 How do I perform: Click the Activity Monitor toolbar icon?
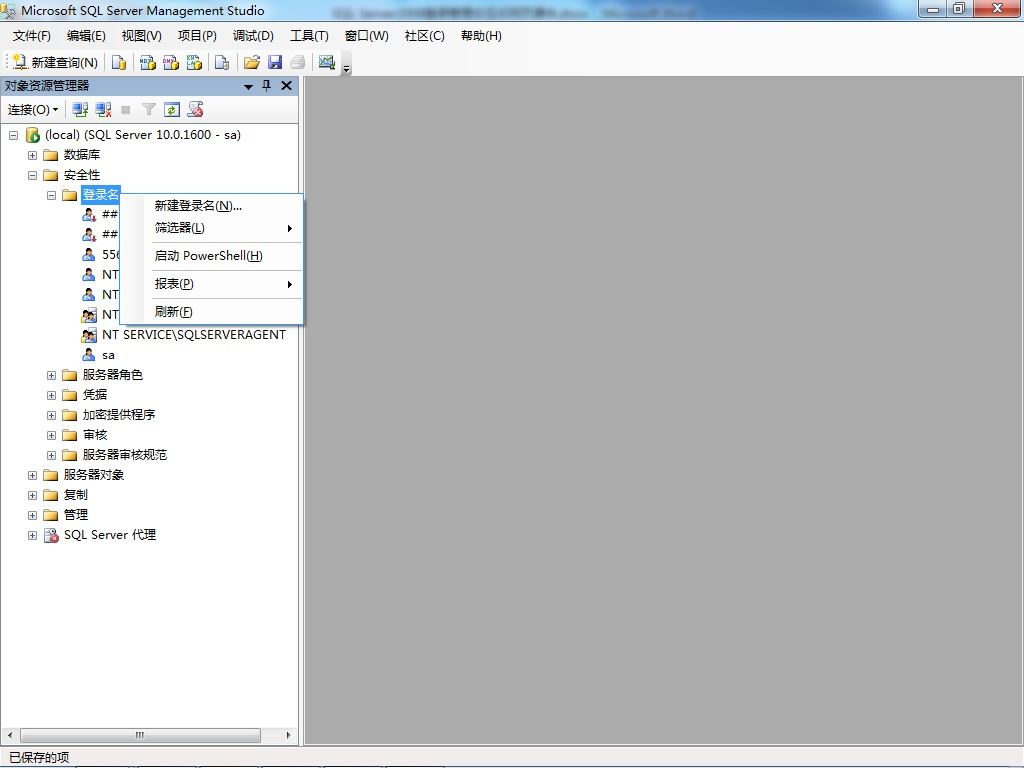click(x=327, y=62)
